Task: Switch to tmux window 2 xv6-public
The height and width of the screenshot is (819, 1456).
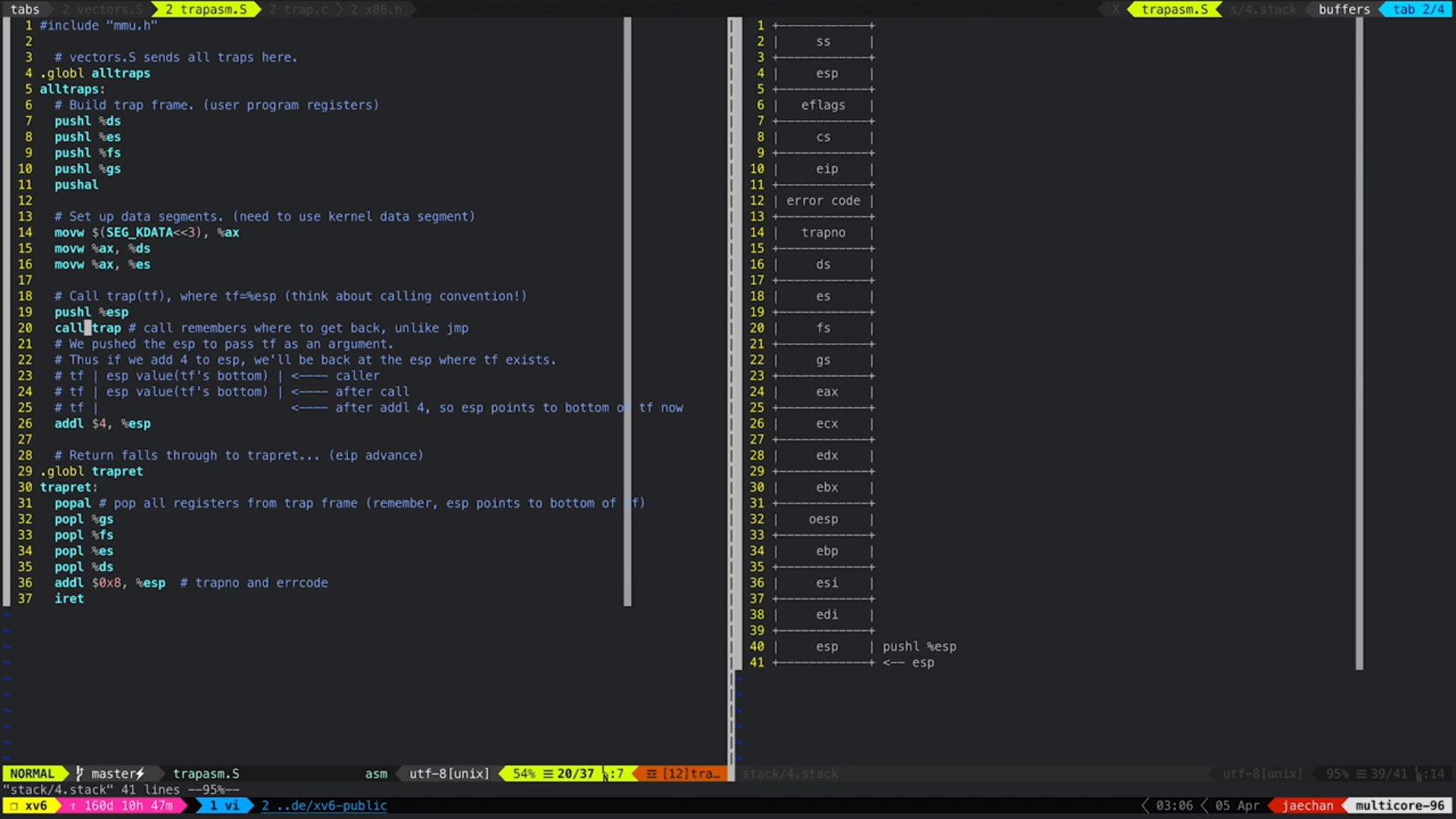Action: (x=325, y=805)
